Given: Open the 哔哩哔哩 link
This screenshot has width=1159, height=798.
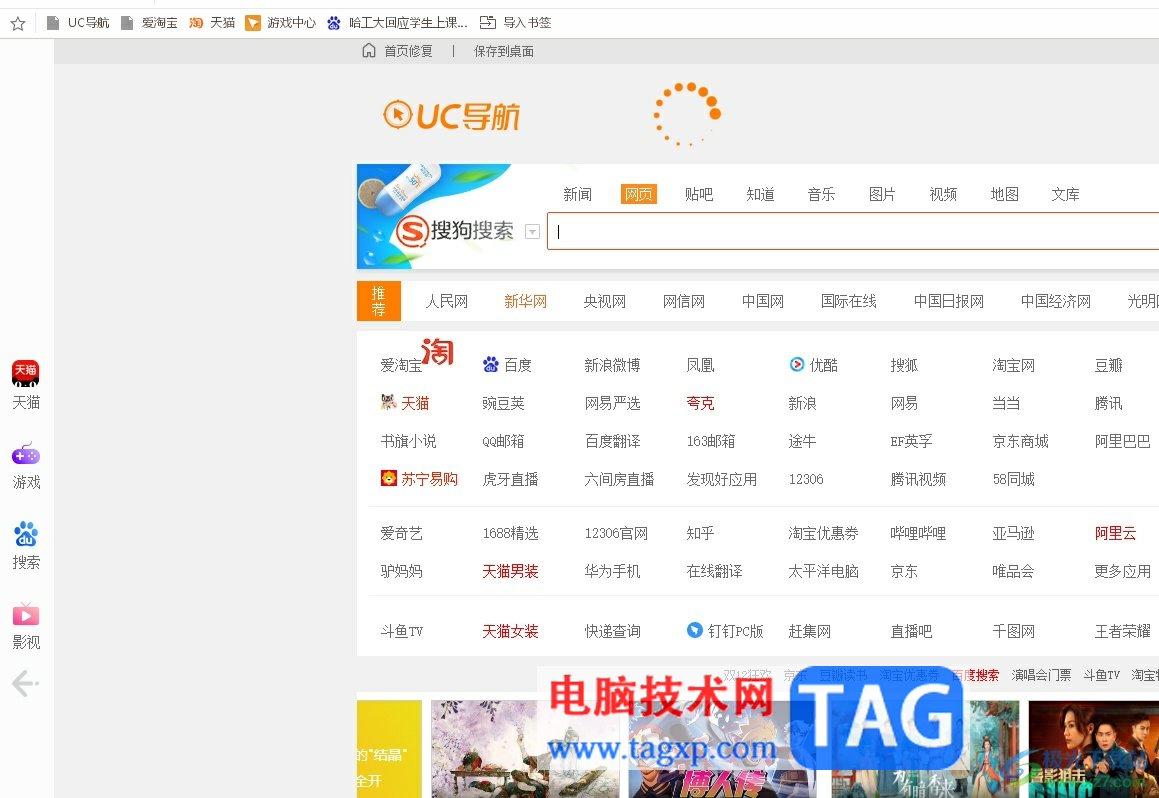Looking at the screenshot, I should click(918, 533).
